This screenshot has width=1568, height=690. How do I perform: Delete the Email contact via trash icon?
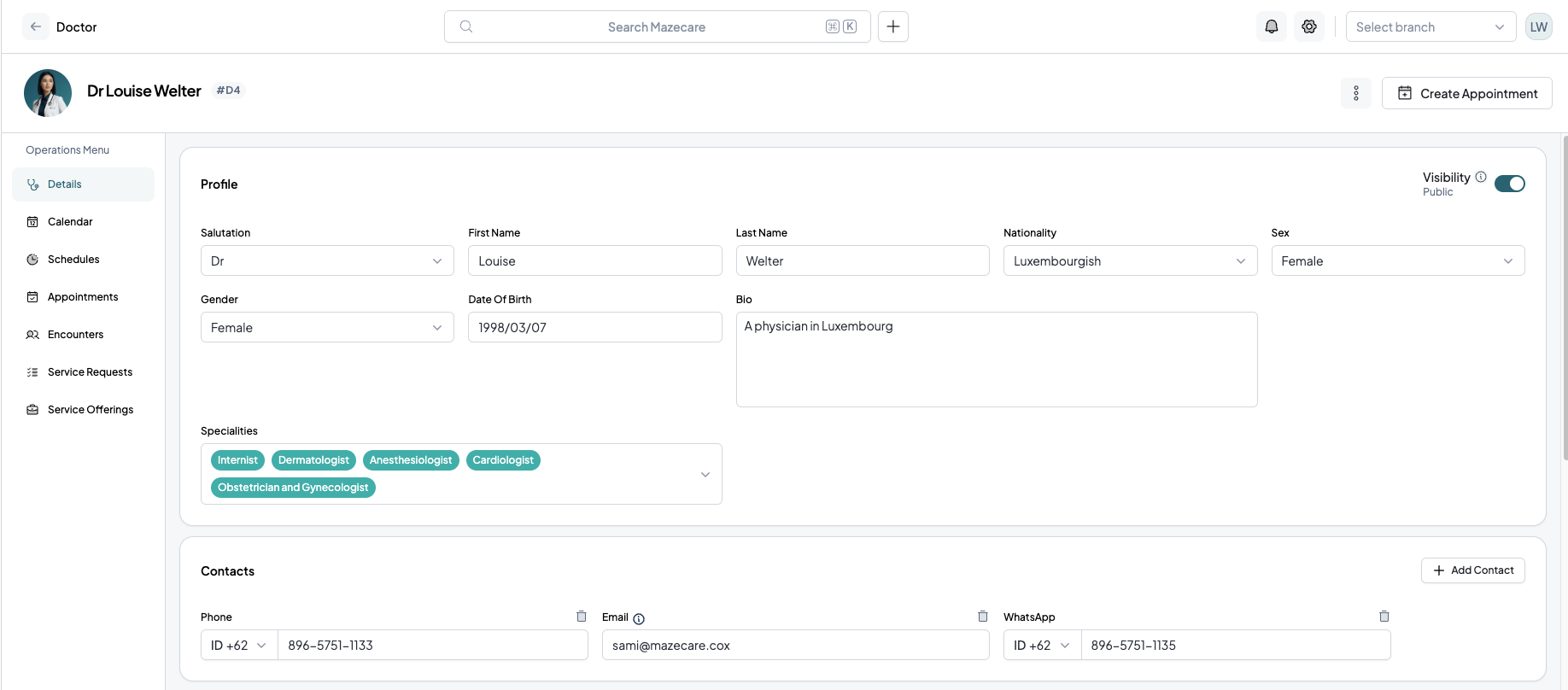coord(983,617)
